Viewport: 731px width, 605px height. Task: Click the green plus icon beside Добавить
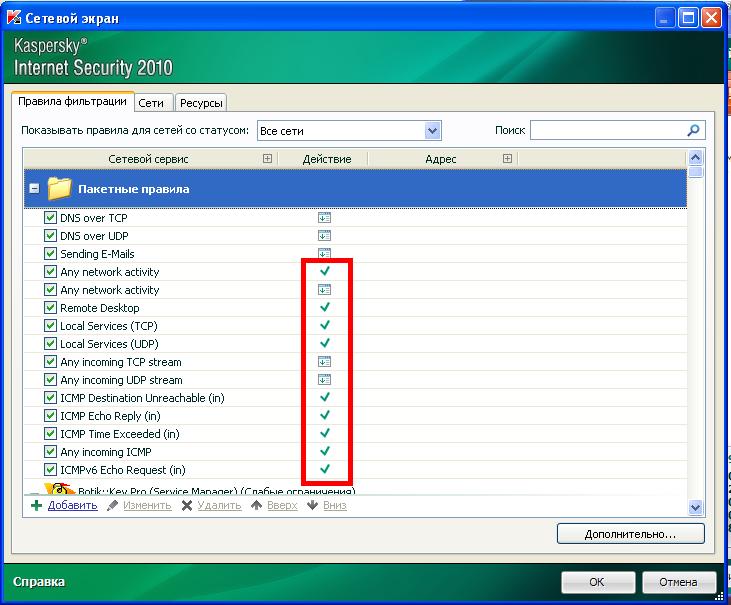tap(36, 505)
